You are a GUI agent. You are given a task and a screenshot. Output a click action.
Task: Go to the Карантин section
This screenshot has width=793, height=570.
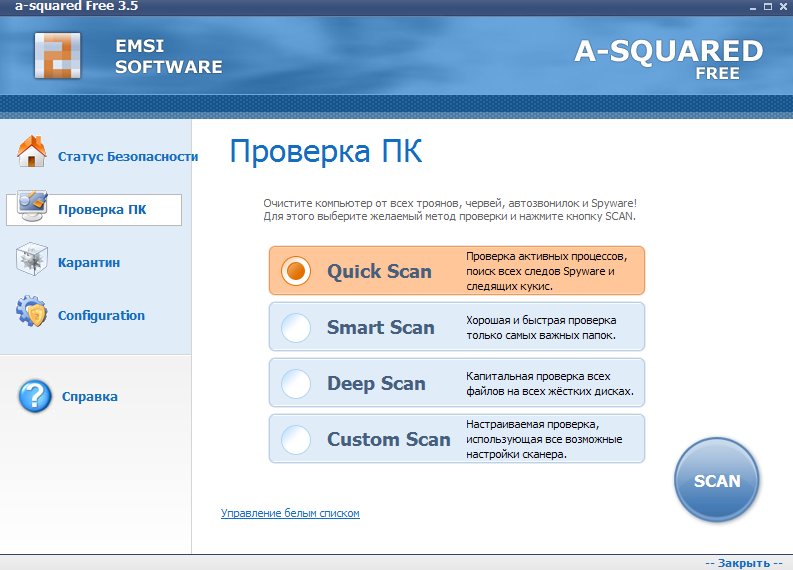click(x=89, y=262)
